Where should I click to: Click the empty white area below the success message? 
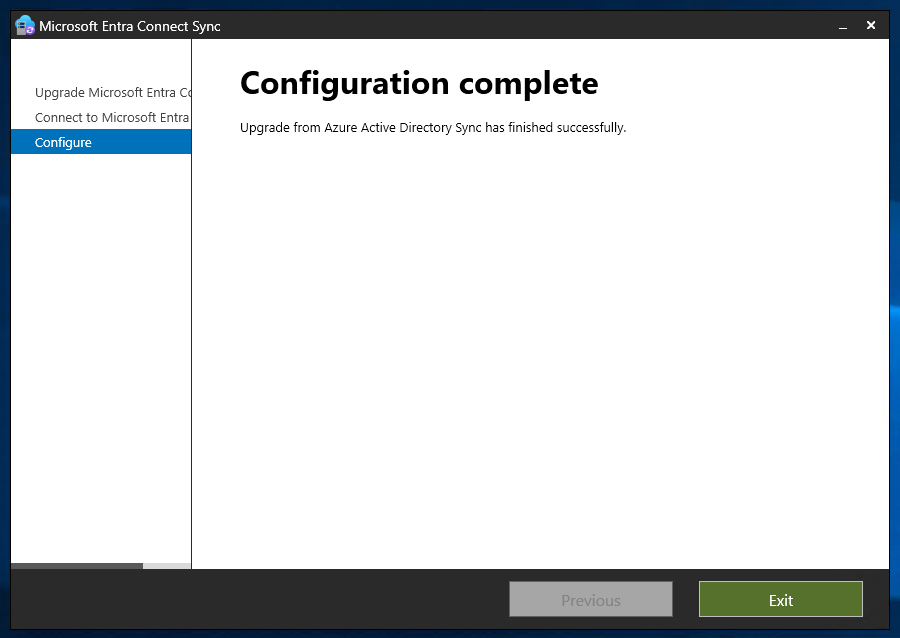[x=540, y=344]
